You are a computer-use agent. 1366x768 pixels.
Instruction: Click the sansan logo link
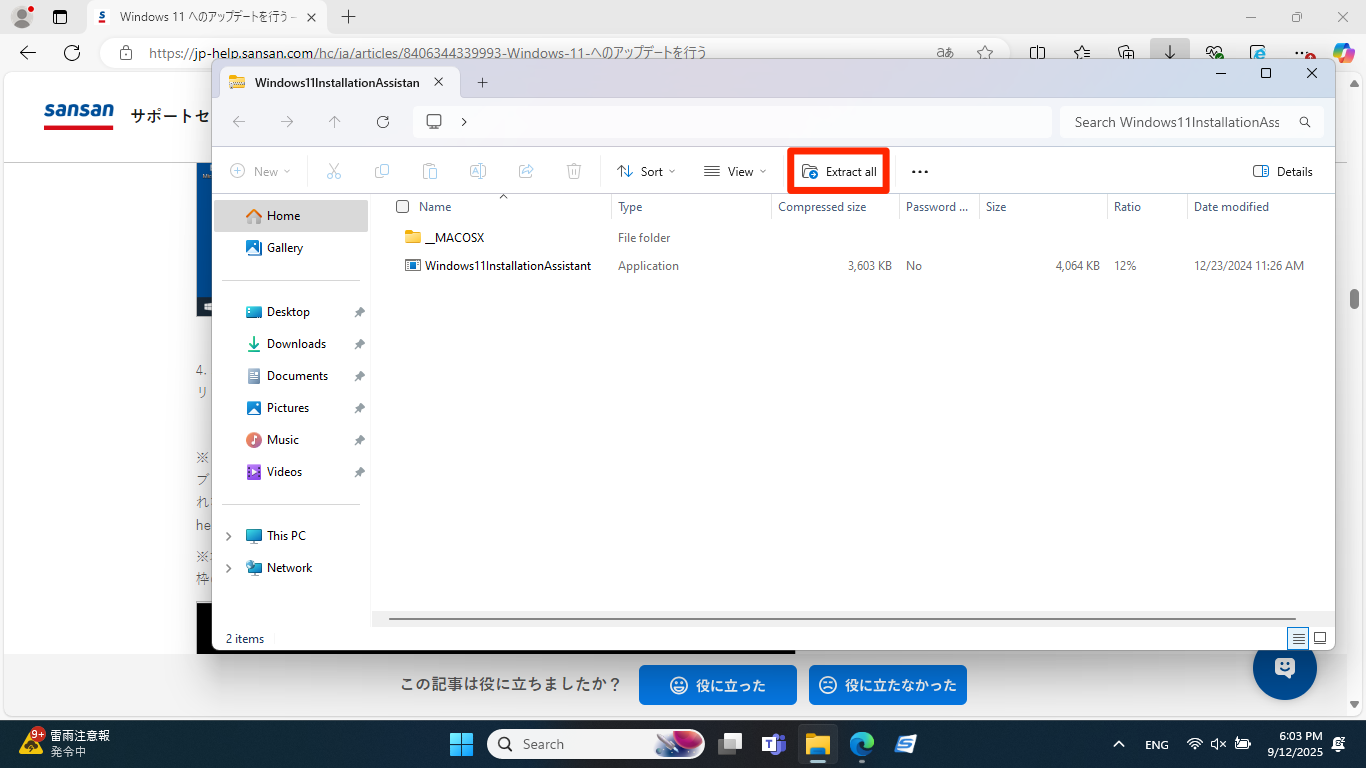click(x=79, y=115)
